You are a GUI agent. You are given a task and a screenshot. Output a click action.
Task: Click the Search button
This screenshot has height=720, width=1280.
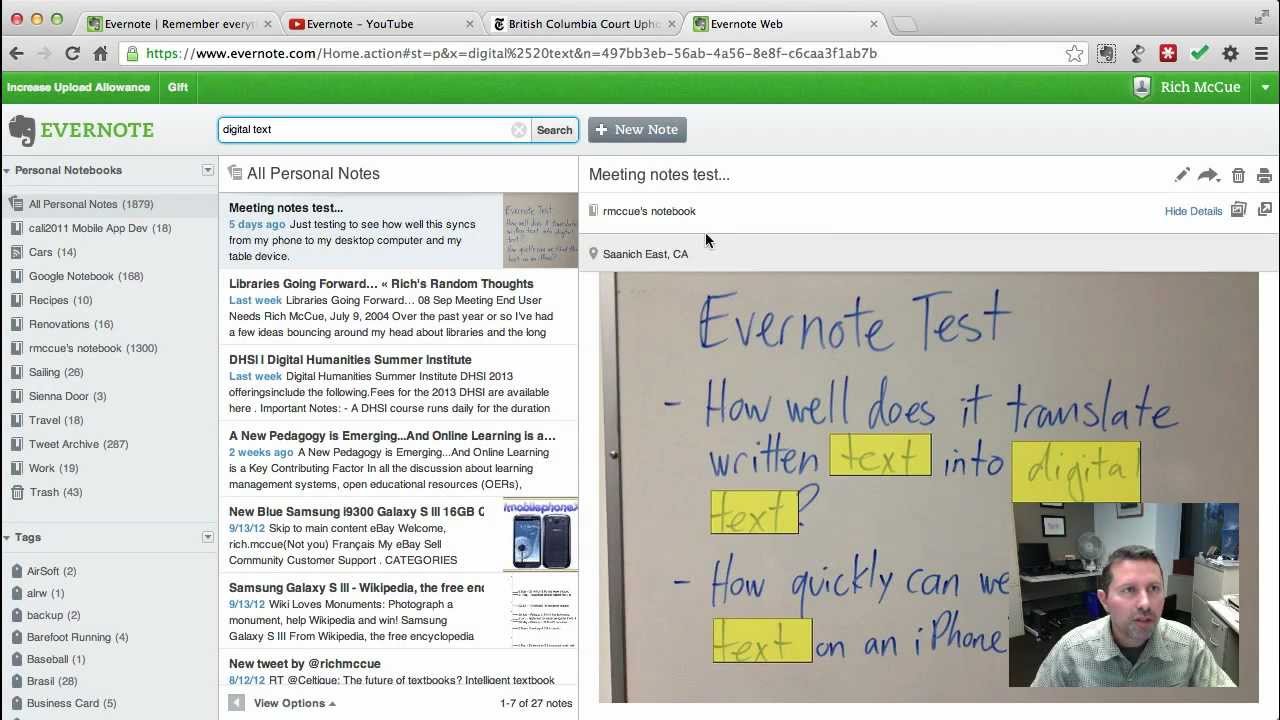(x=554, y=130)
